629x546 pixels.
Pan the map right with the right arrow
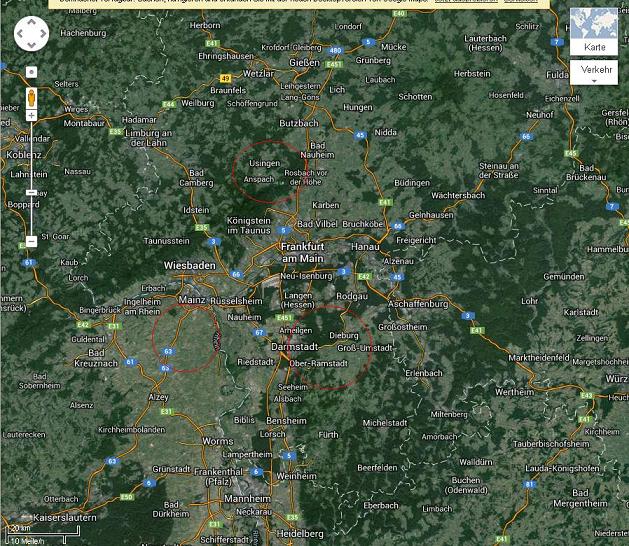[43, 34]
